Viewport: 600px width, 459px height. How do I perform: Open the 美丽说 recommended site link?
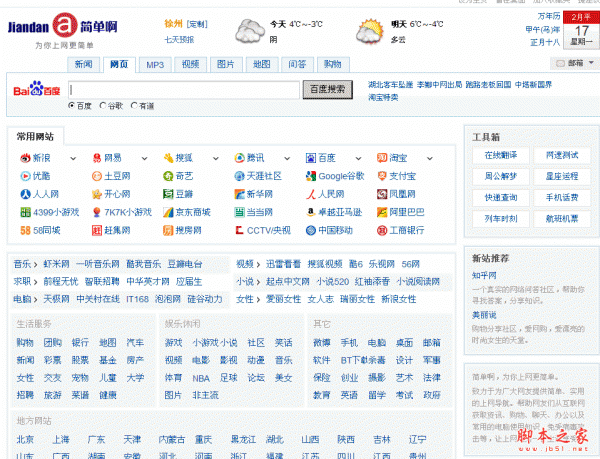pos(484,315)
